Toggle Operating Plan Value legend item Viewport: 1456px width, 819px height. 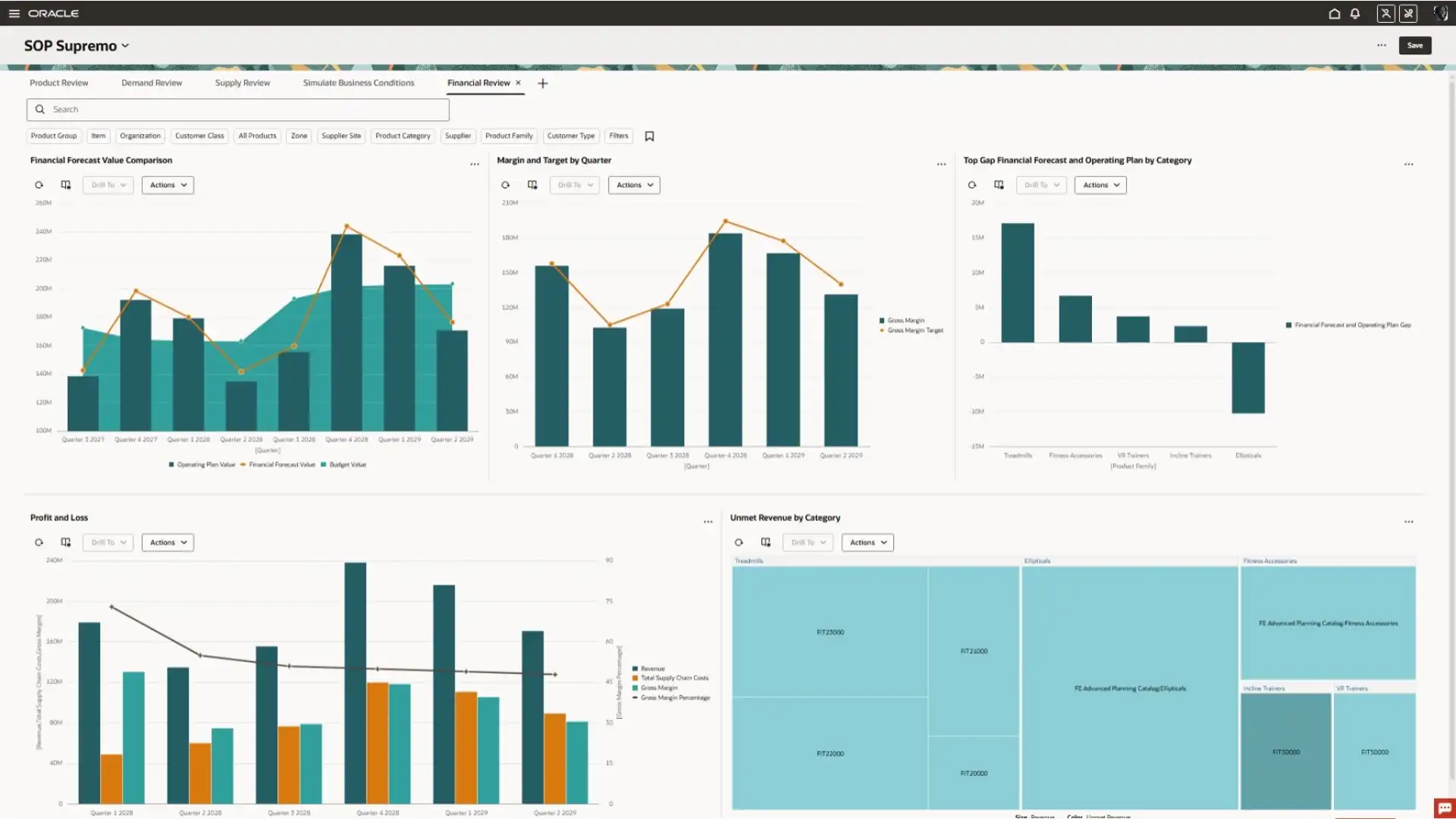click(x=206, y=465)
